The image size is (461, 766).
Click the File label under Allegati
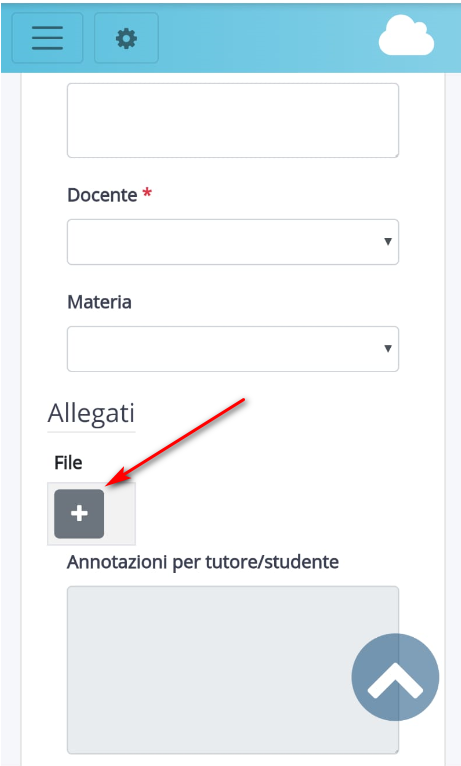click(68, 463)
